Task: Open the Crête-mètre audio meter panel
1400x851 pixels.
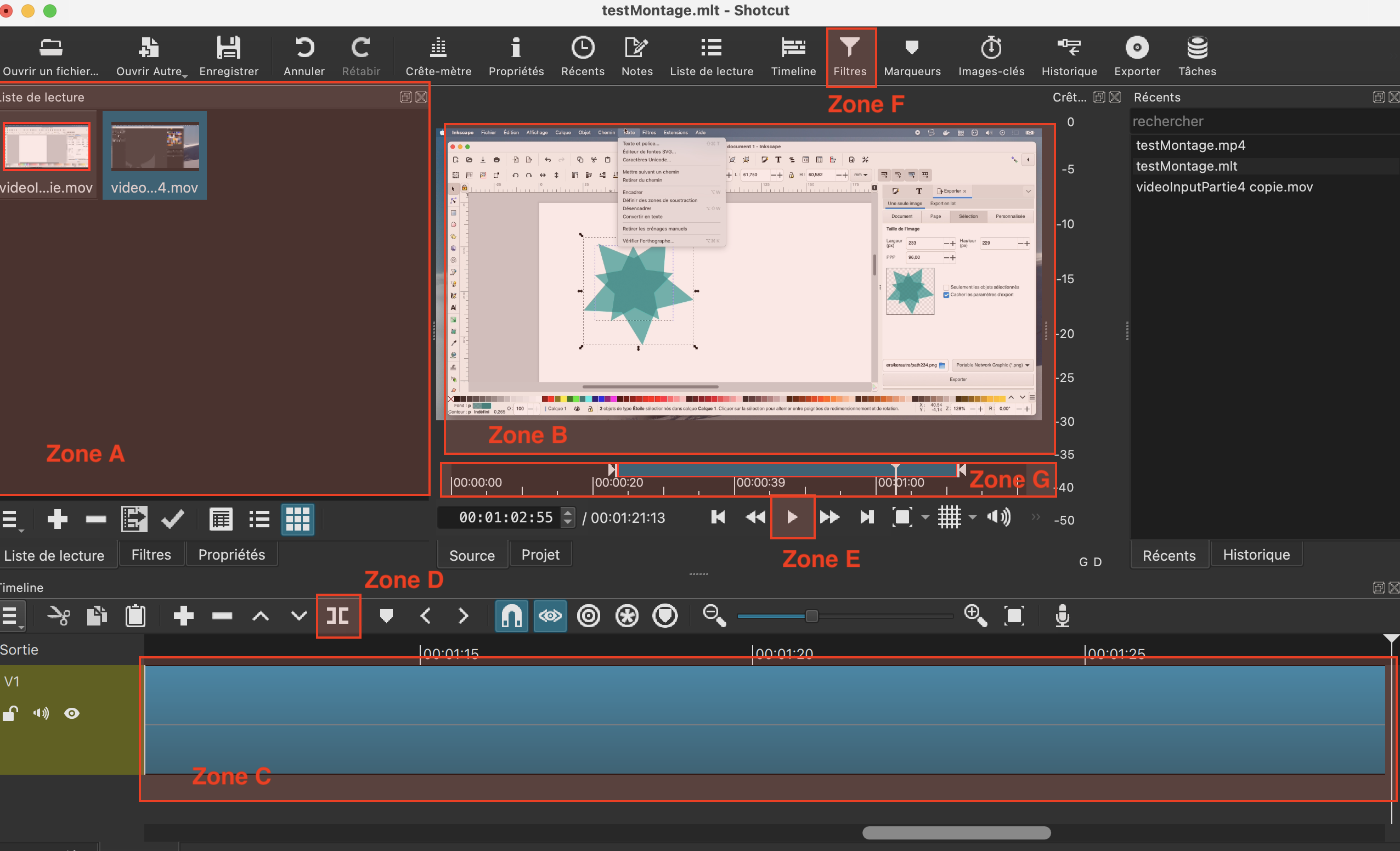Action: click(438, 57)
